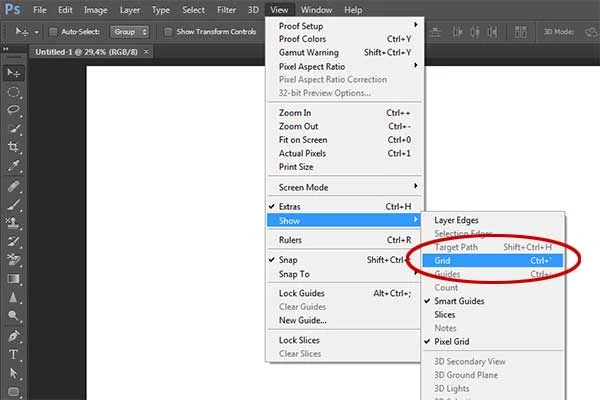Select the Healing Brush tool
Viewport: 600px width, 400px height.
tap(14, 186)
